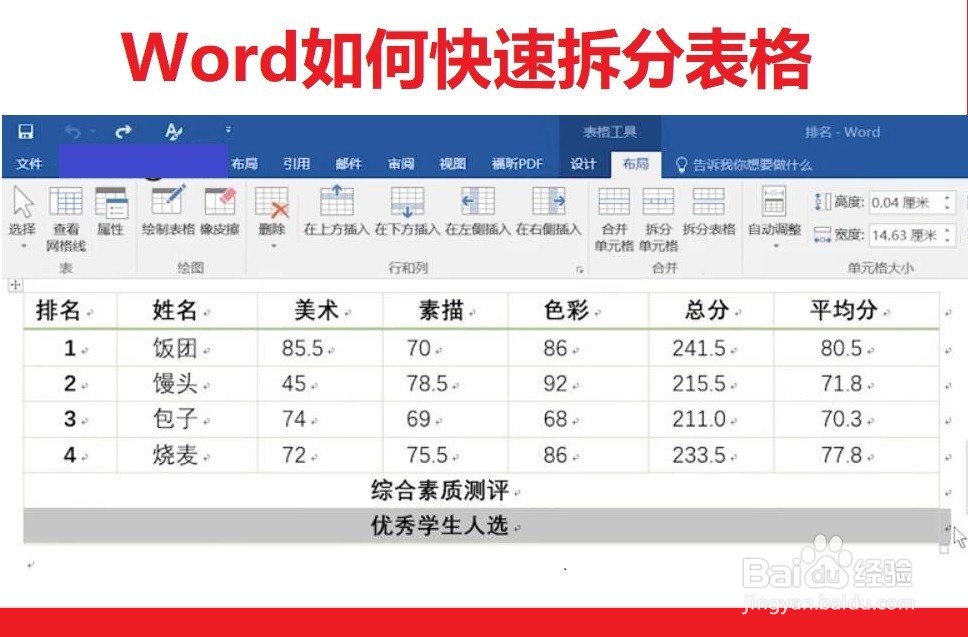Click the 排名 header cell
The height and width of the screenshot is (637, 968).
(70, 310)
